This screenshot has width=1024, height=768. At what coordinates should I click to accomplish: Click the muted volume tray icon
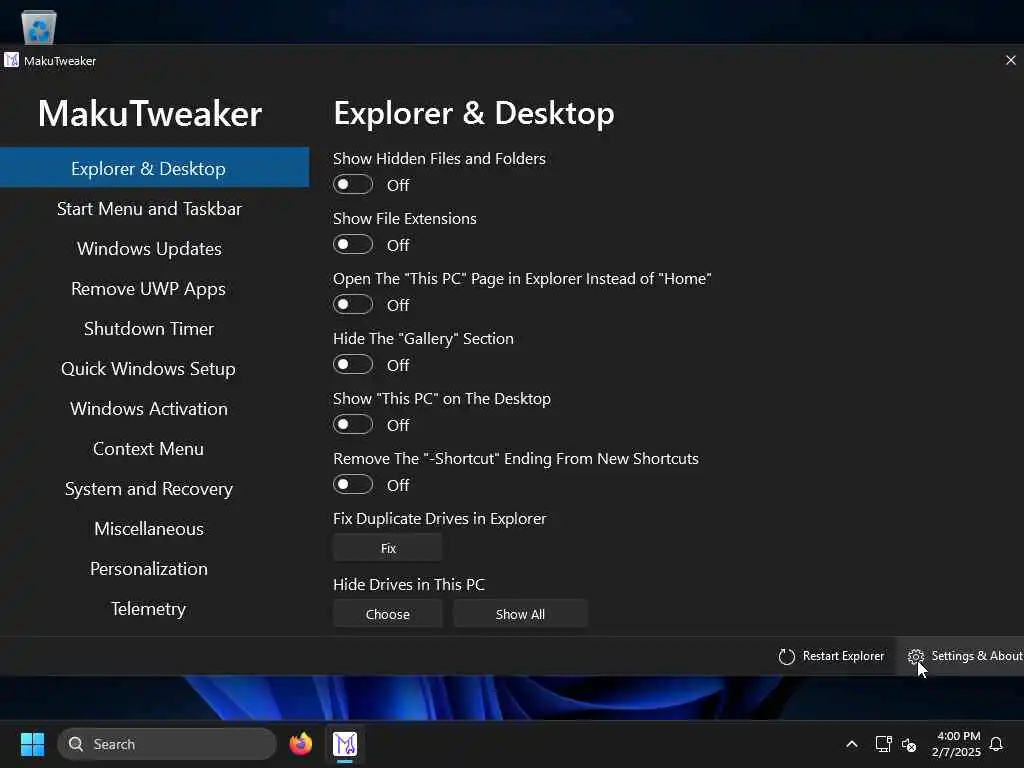[x=909, y=744]
